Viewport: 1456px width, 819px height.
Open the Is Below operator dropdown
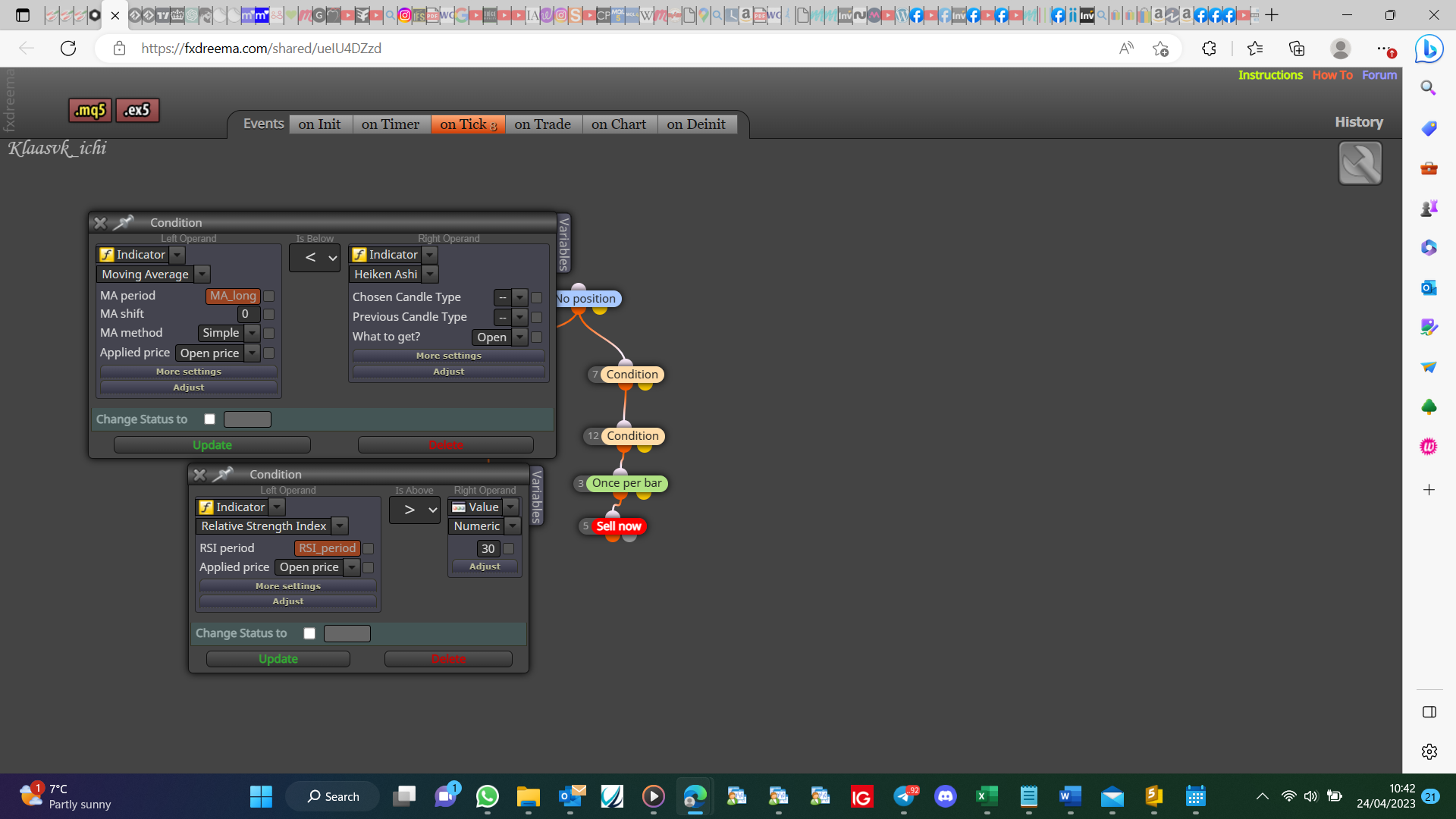click(x=315, y=258)
